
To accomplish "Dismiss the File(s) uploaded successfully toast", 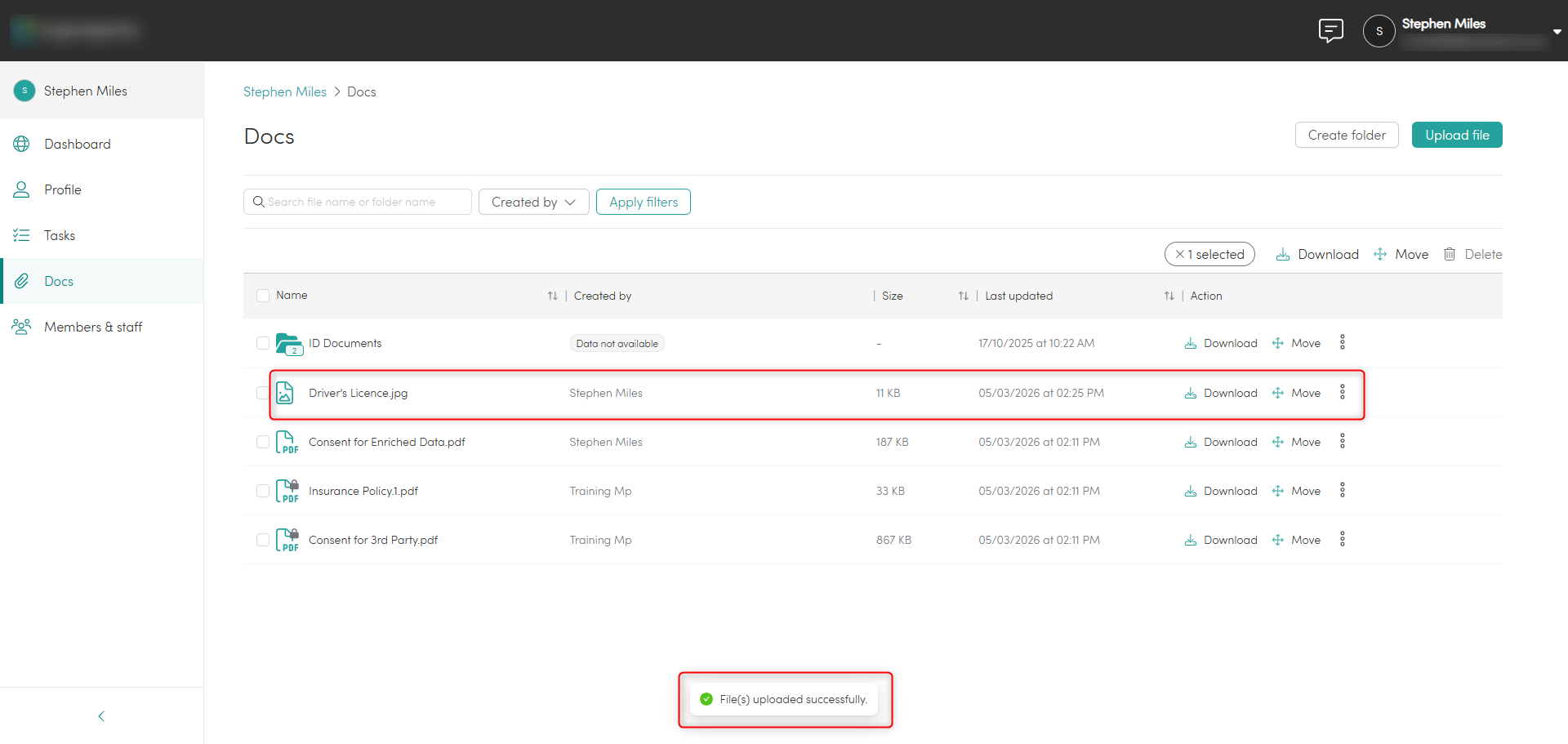I will point(784,699).
